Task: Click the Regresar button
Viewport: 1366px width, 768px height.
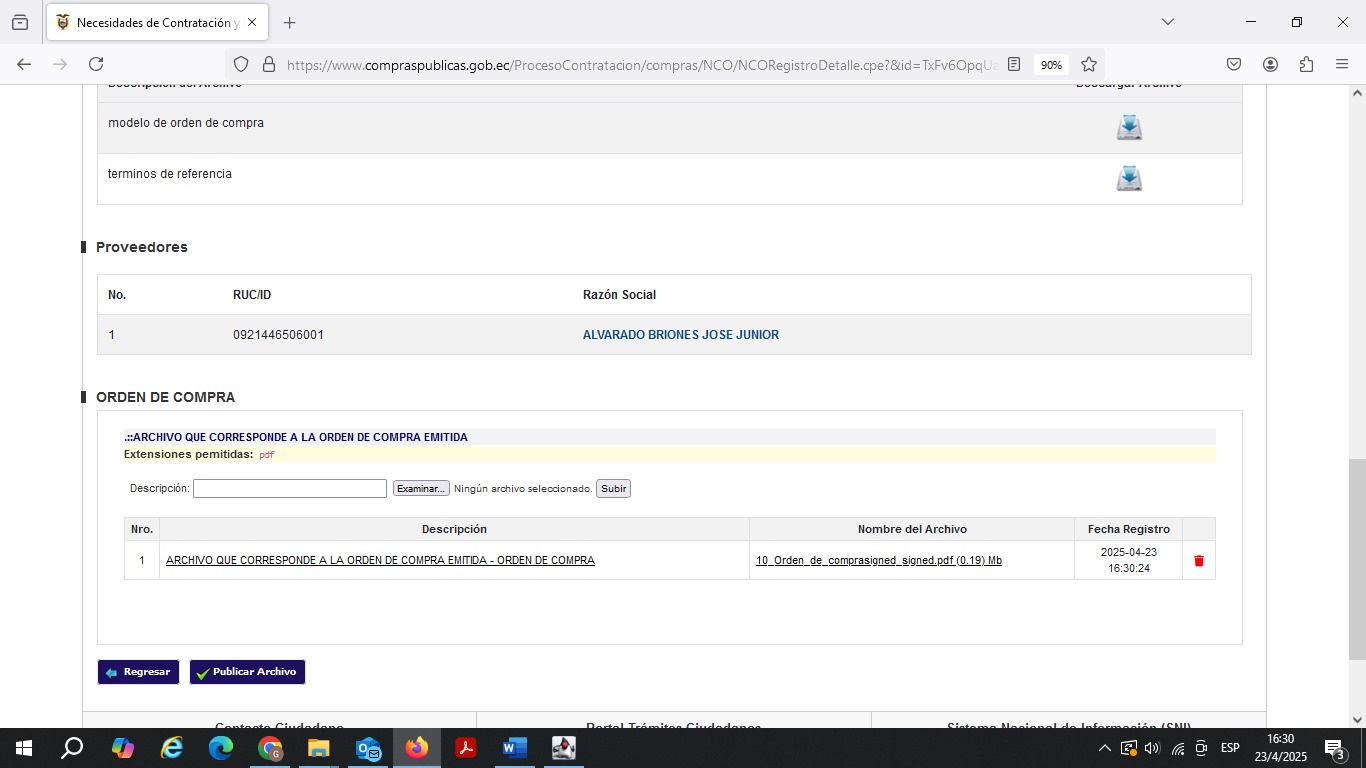Action: (138, 672)
